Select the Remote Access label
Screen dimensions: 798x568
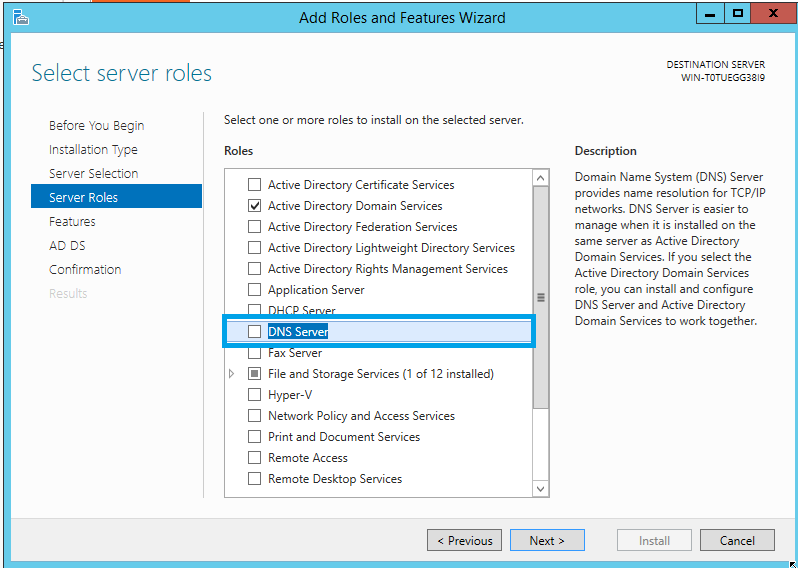[x=308, y=458]
